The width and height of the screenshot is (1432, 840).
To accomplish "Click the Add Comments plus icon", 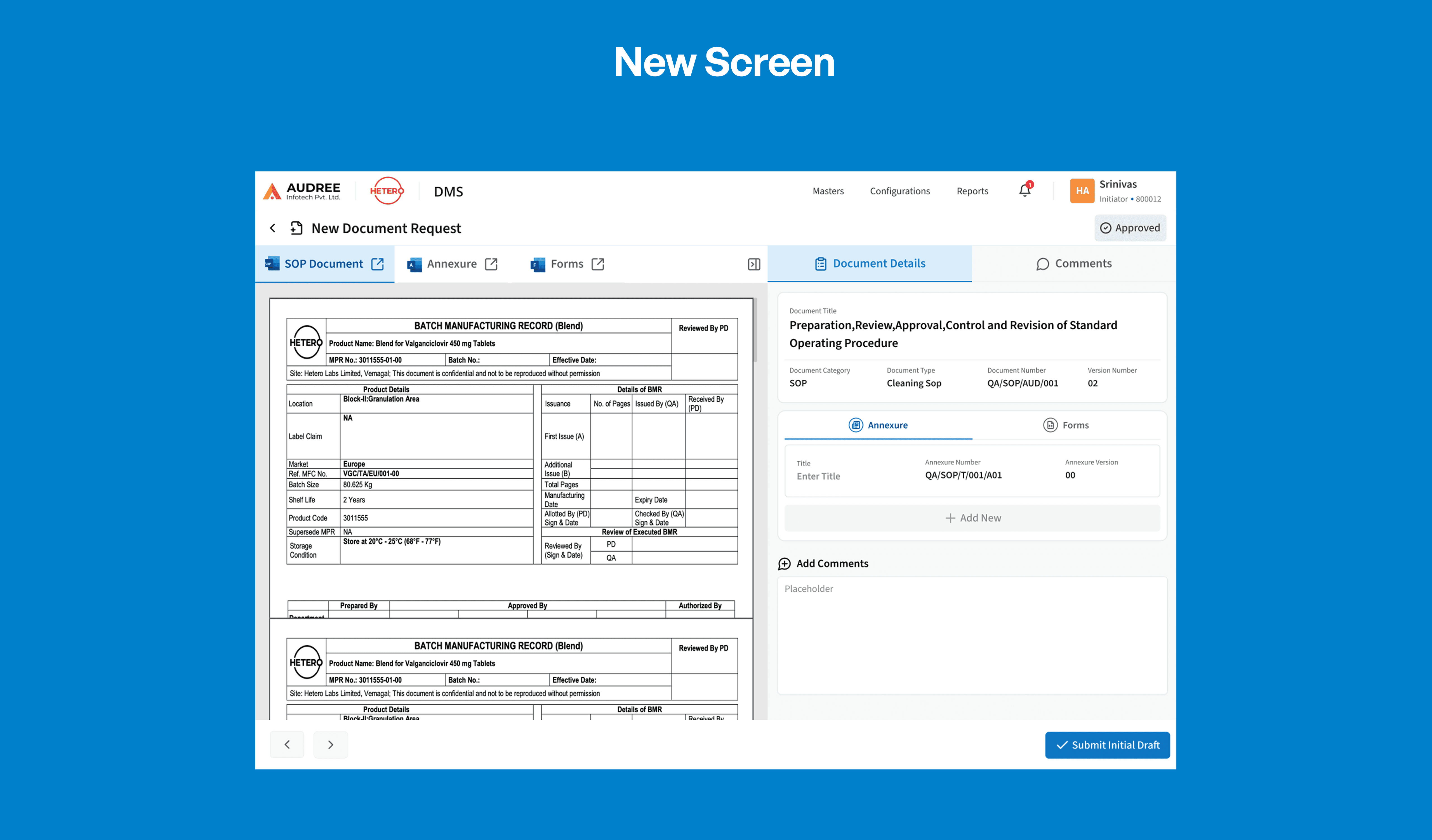I will tap(784, 563).
